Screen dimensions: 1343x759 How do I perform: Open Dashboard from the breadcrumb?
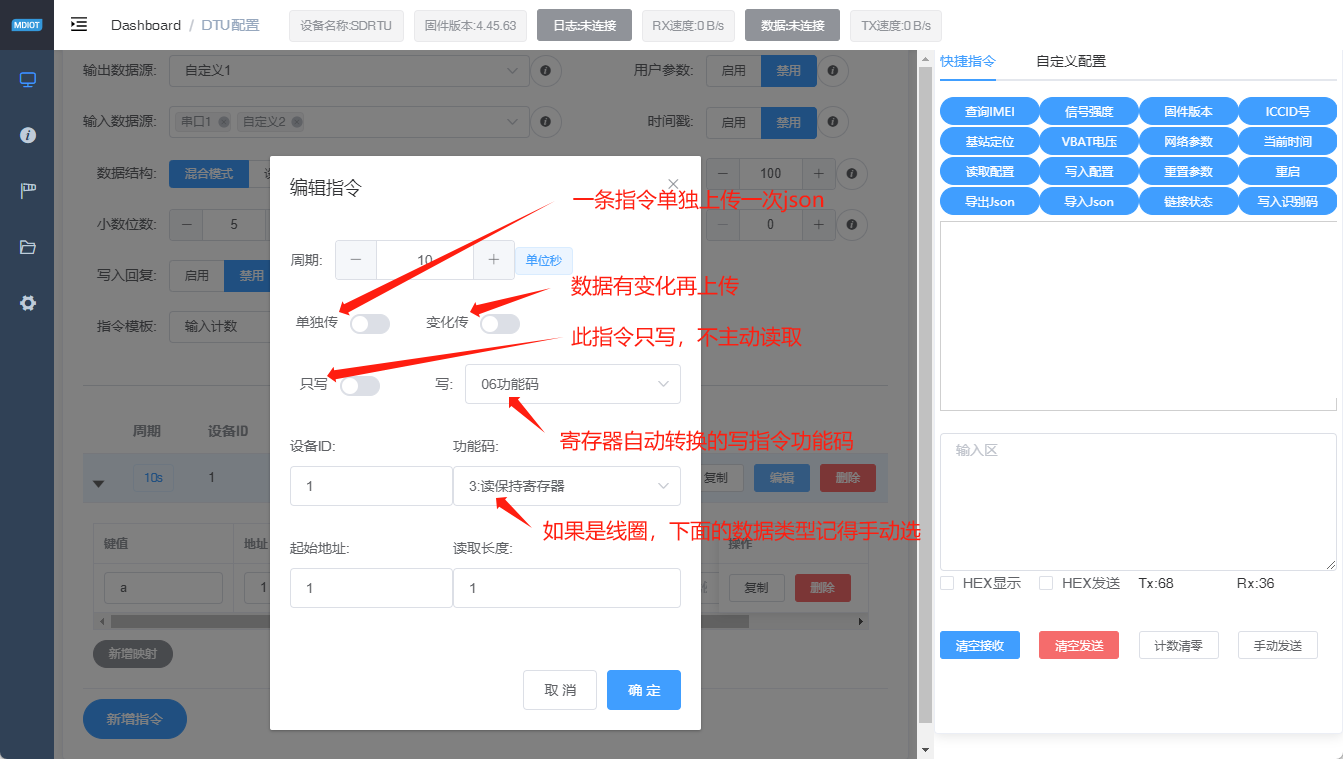(x=146, y=24)
